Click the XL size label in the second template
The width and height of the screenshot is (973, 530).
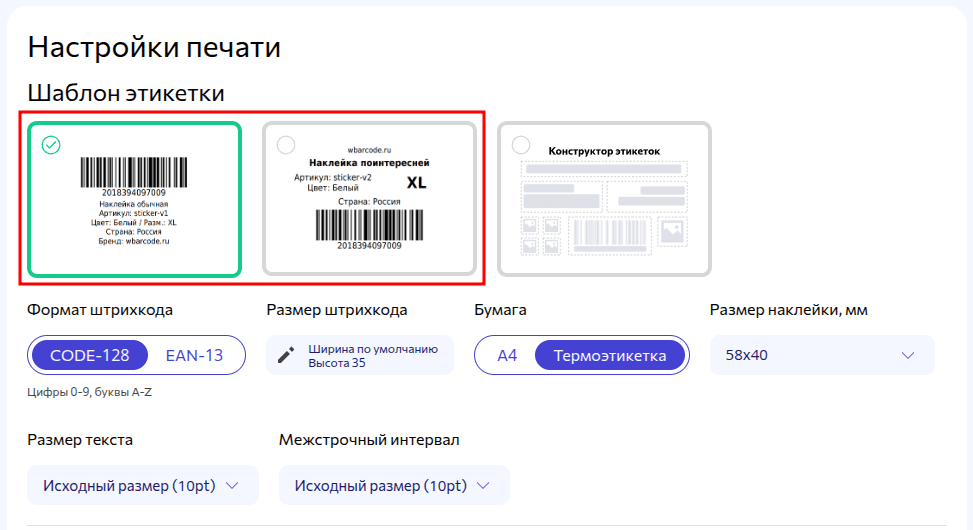pyautogui.click(x=417, y=183)
